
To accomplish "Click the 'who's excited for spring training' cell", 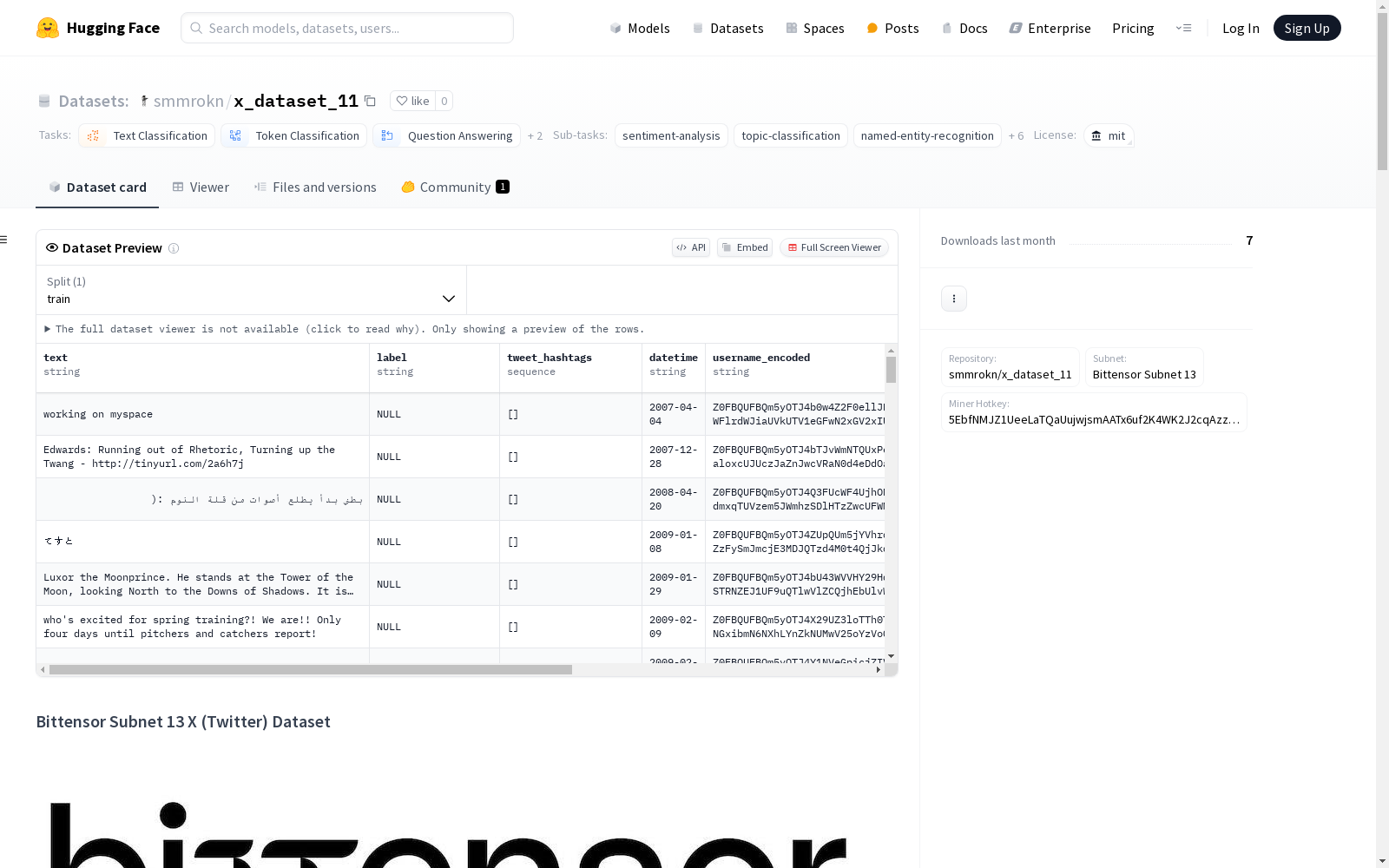I will (x=203, y=628).
